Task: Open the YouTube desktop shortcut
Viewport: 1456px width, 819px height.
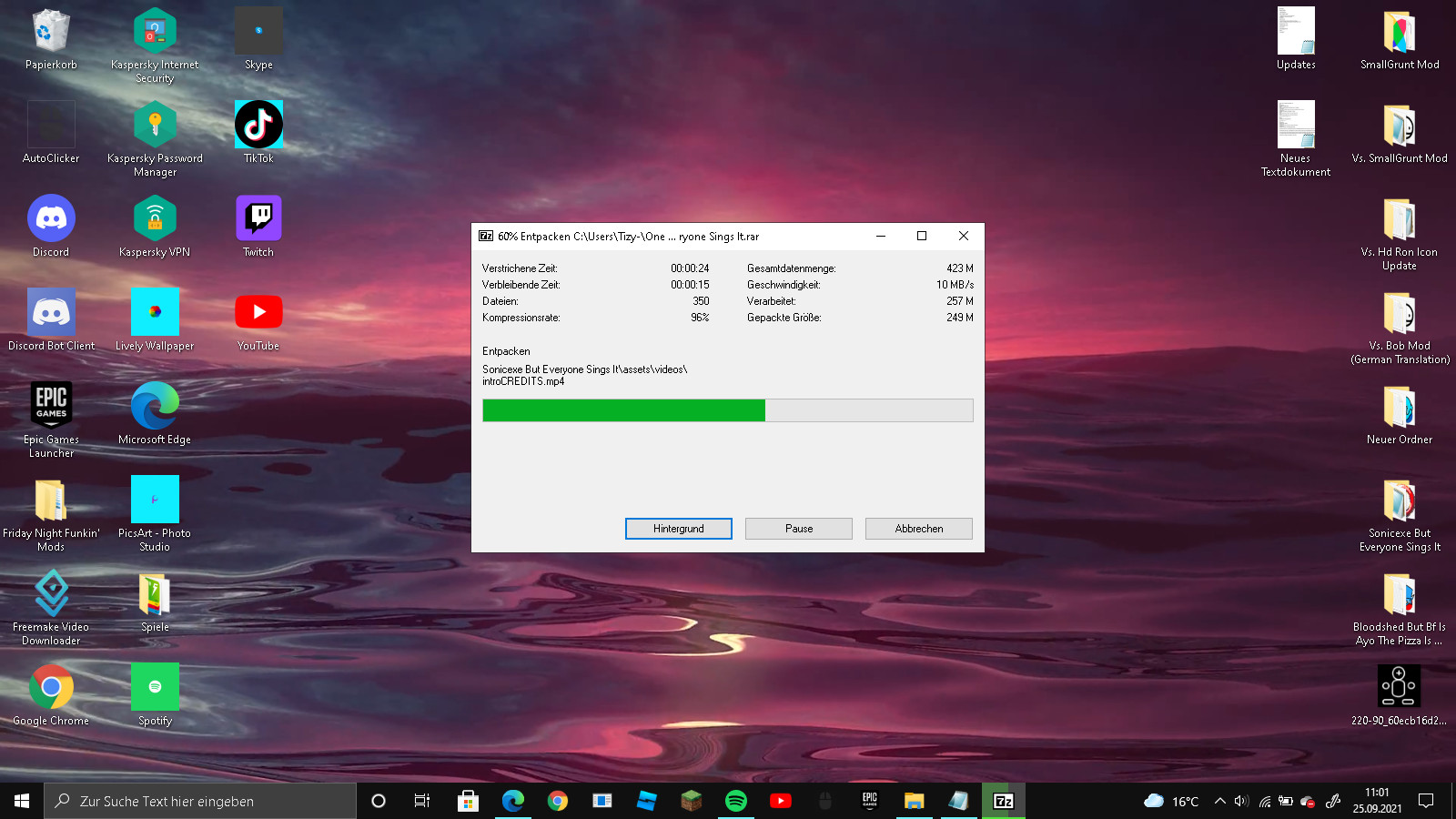Action: [258, 312]
